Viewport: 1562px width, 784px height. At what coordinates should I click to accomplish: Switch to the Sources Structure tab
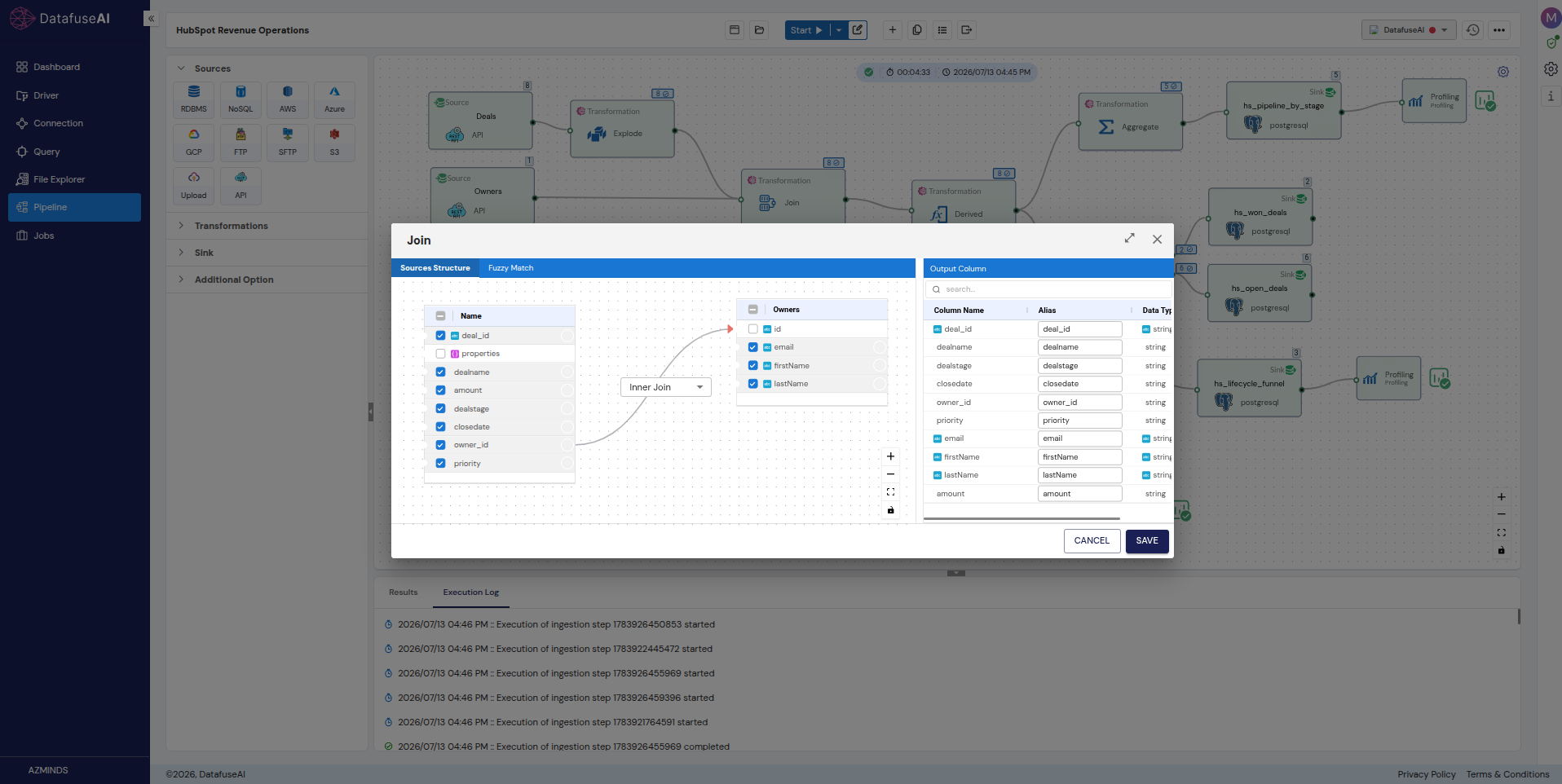pos(435,268)
